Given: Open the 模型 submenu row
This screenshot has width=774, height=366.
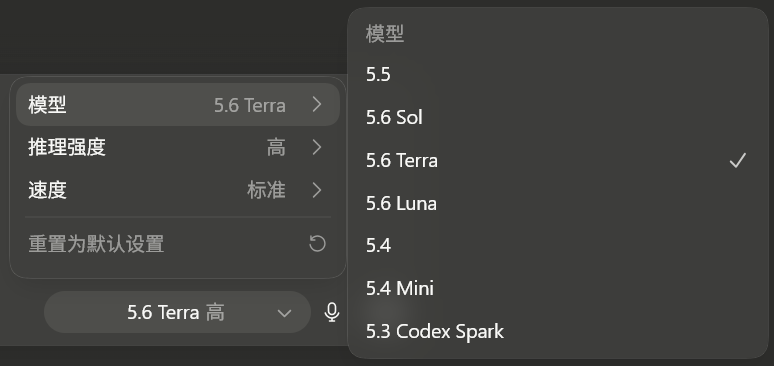Looking at the screenshot, I should pos(178,105).
